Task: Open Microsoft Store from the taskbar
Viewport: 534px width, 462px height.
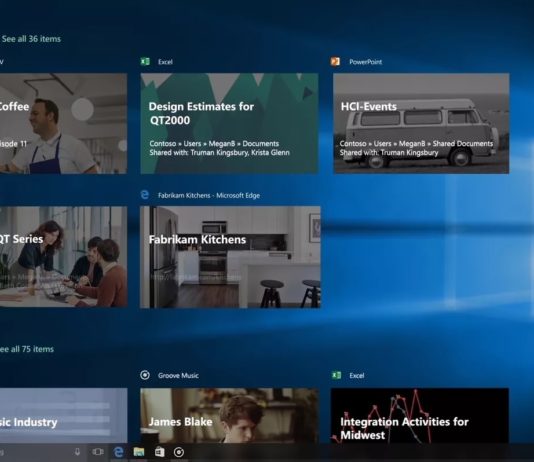Action: [x=159, y=452]
